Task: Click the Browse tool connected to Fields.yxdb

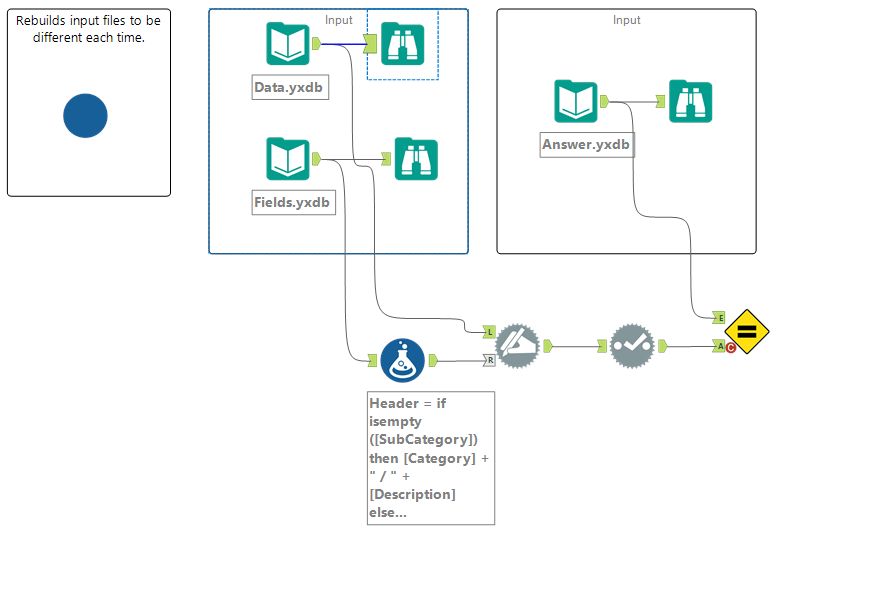Action: click(416, 159)
